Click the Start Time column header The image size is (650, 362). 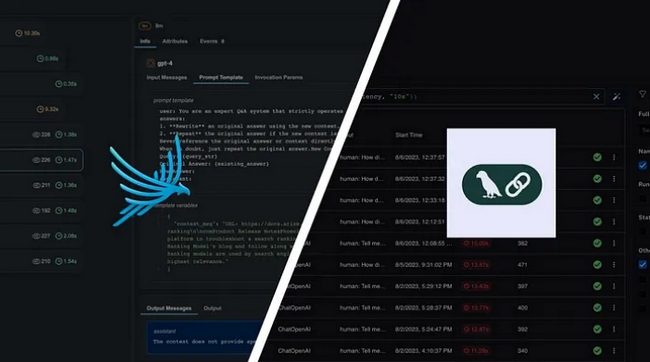click(x=409, y=135)
